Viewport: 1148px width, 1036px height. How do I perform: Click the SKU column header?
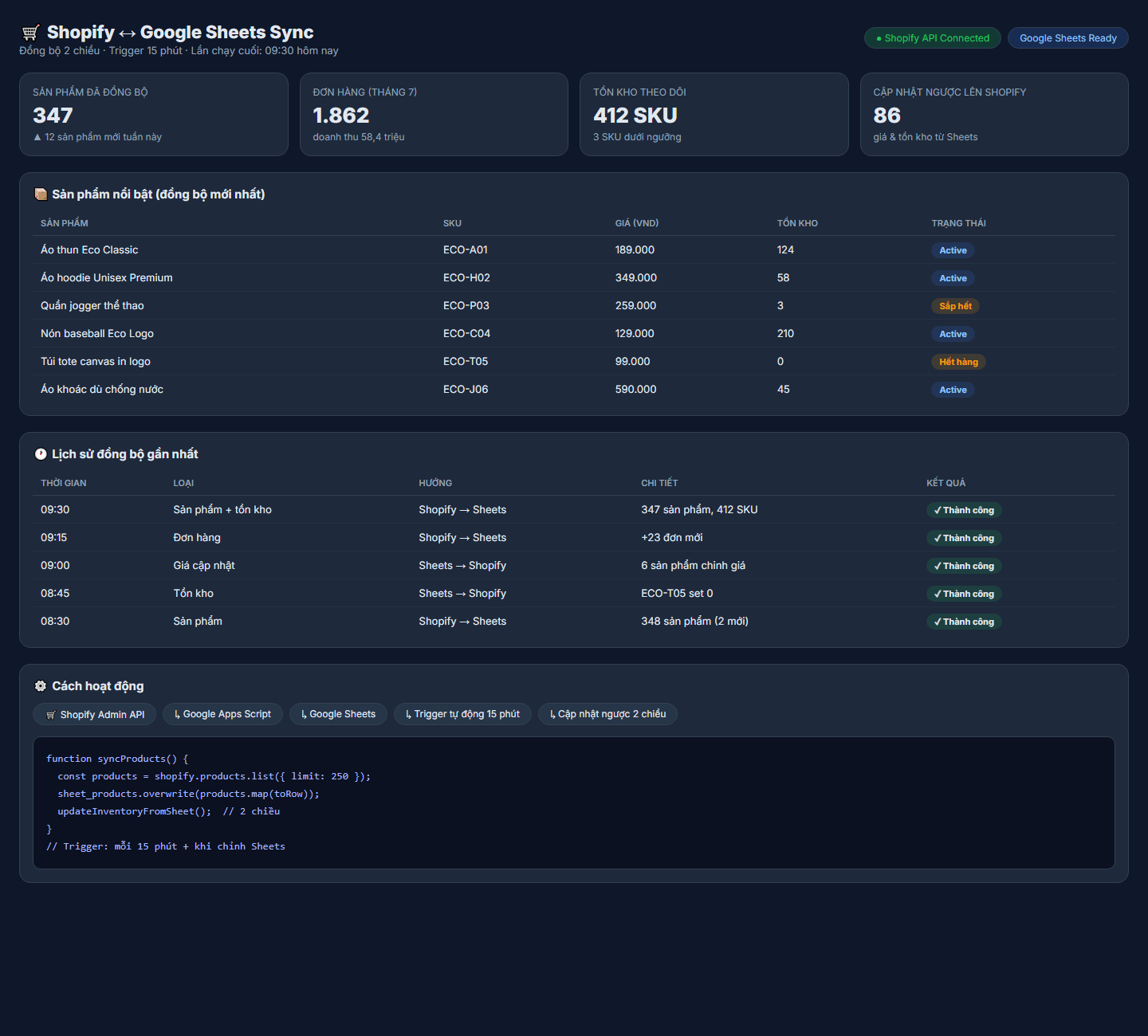point(452,223)
